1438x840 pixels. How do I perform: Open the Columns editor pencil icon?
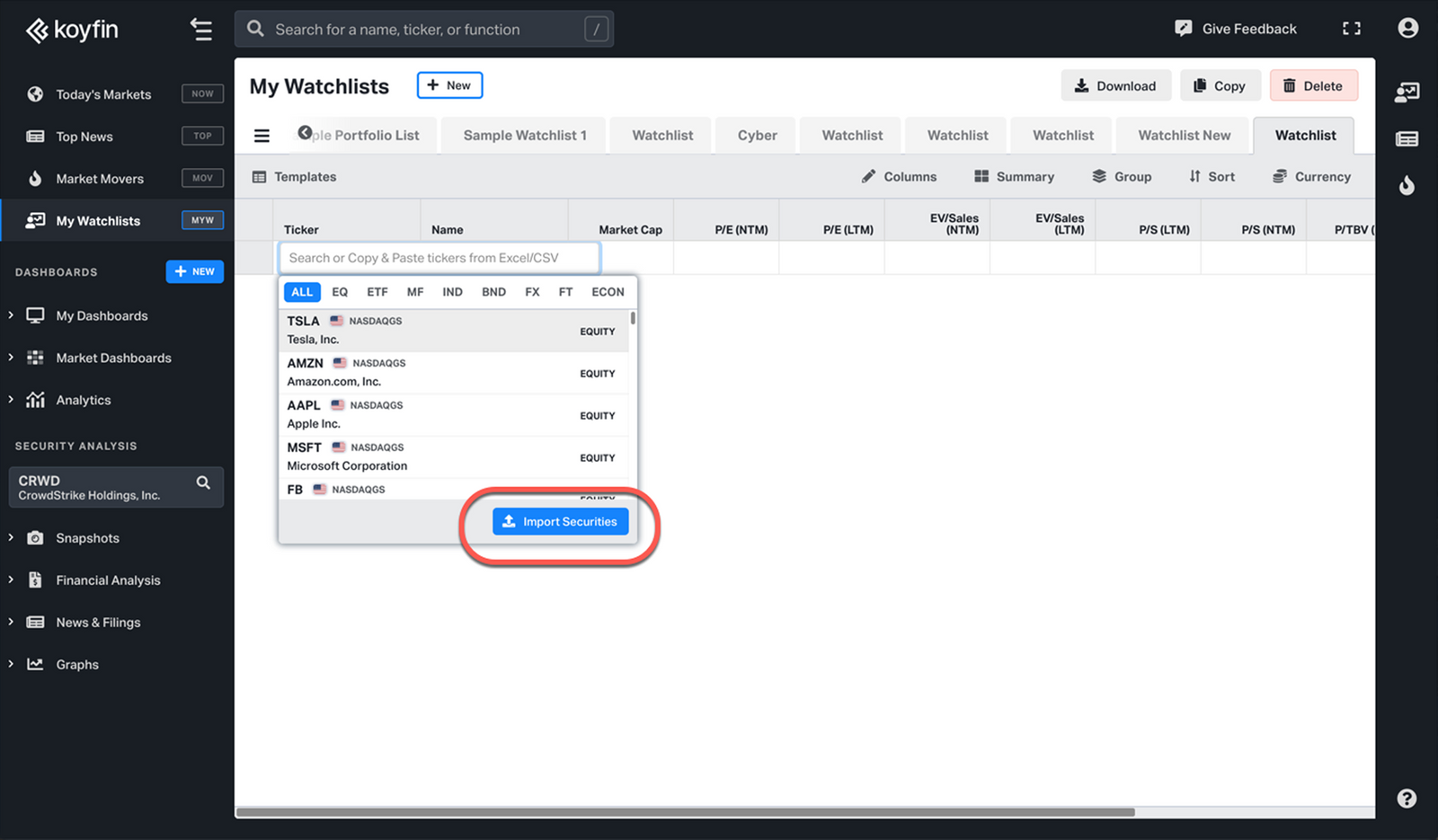(868, 176)
